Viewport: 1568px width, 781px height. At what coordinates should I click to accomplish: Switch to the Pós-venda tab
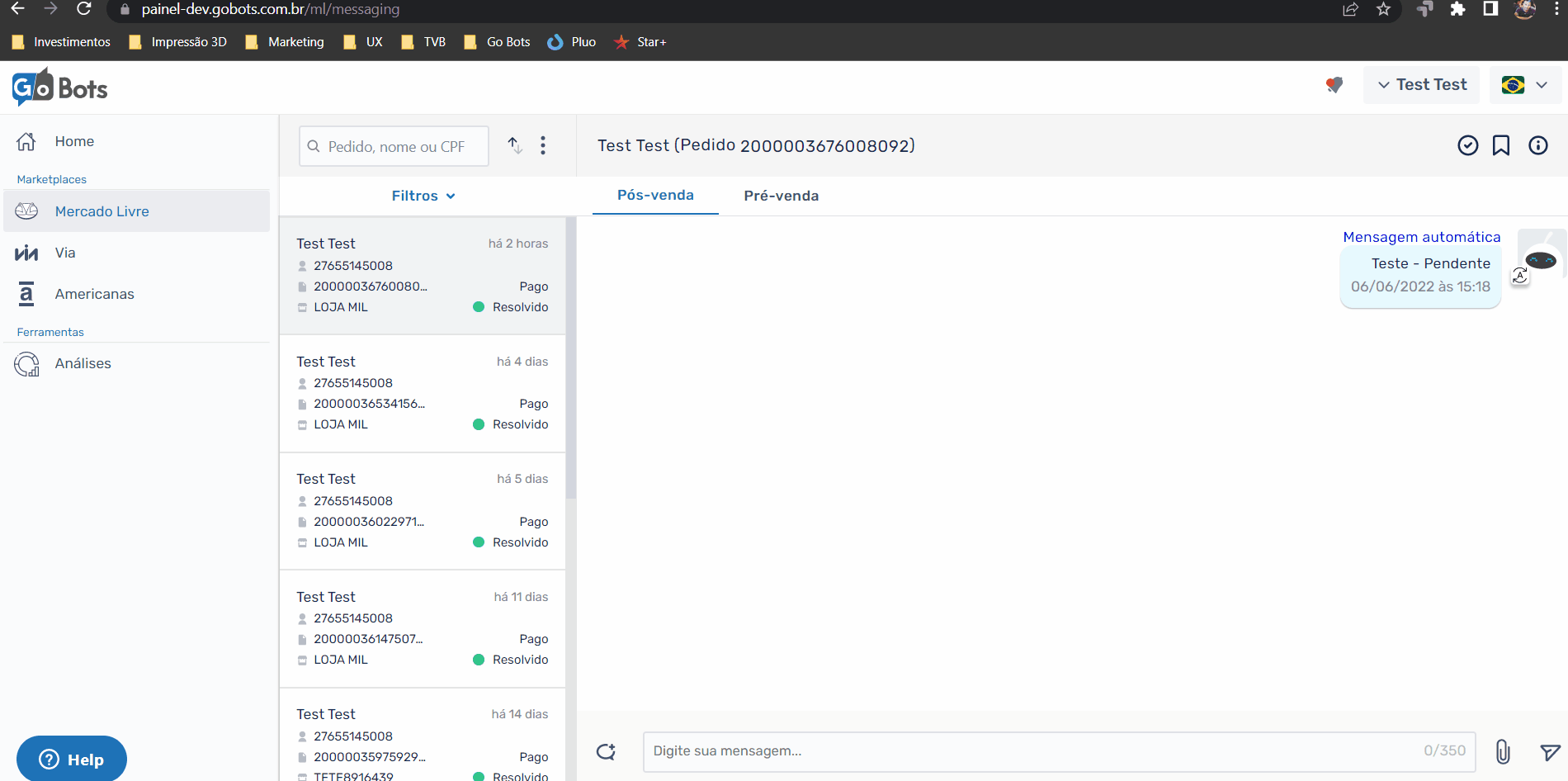coord(655,195)
